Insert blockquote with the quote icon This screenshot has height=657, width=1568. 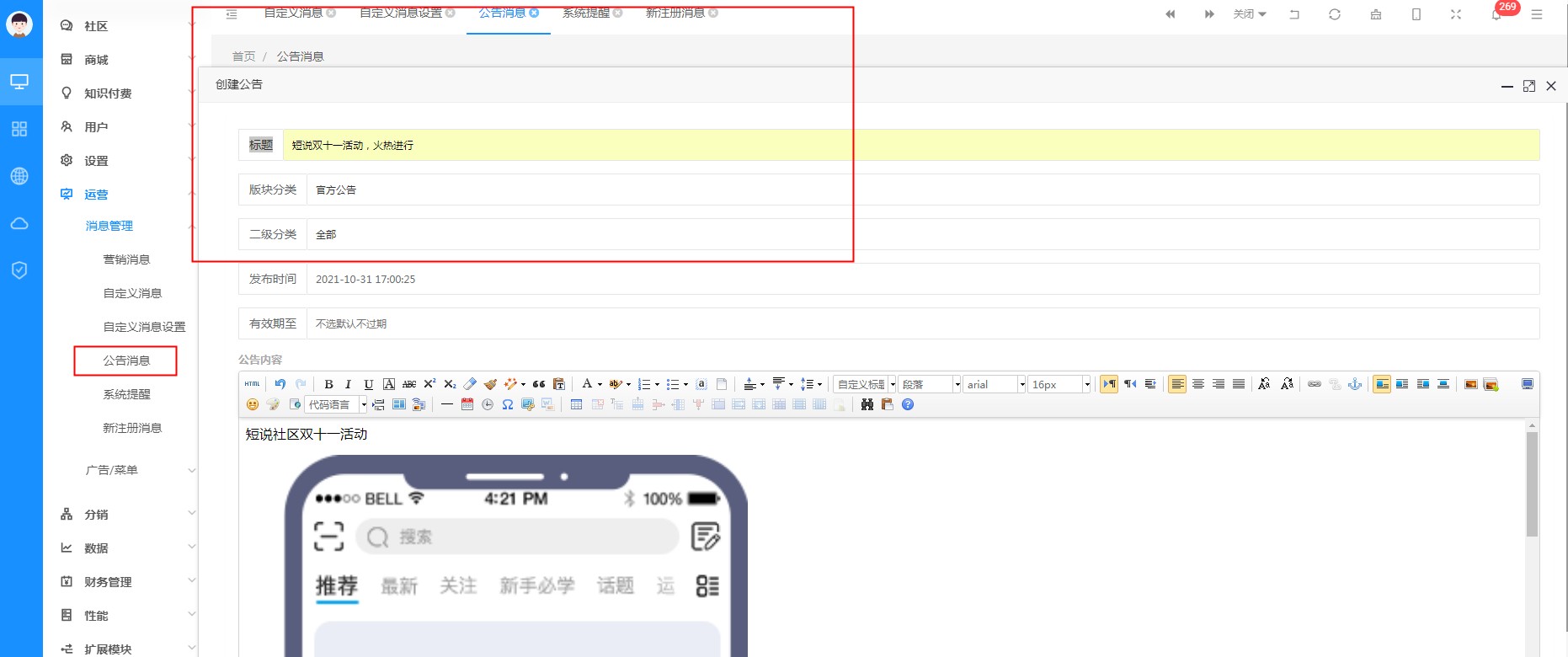[539, 384]
